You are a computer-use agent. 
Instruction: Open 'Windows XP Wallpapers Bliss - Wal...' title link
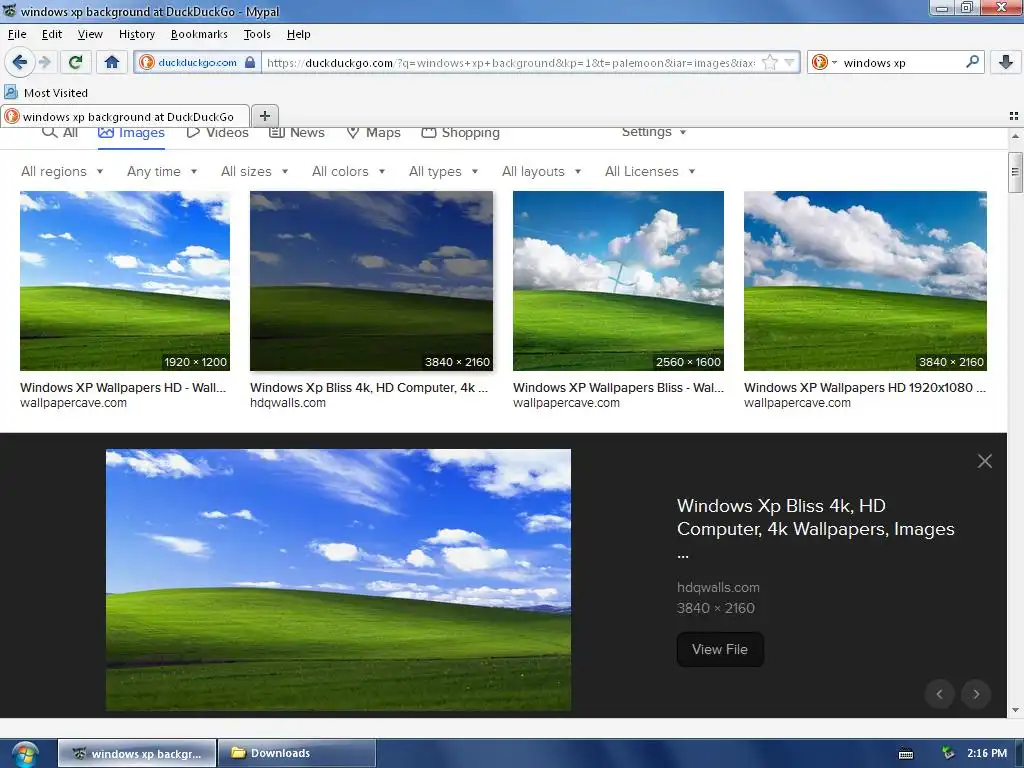(618, 387)
